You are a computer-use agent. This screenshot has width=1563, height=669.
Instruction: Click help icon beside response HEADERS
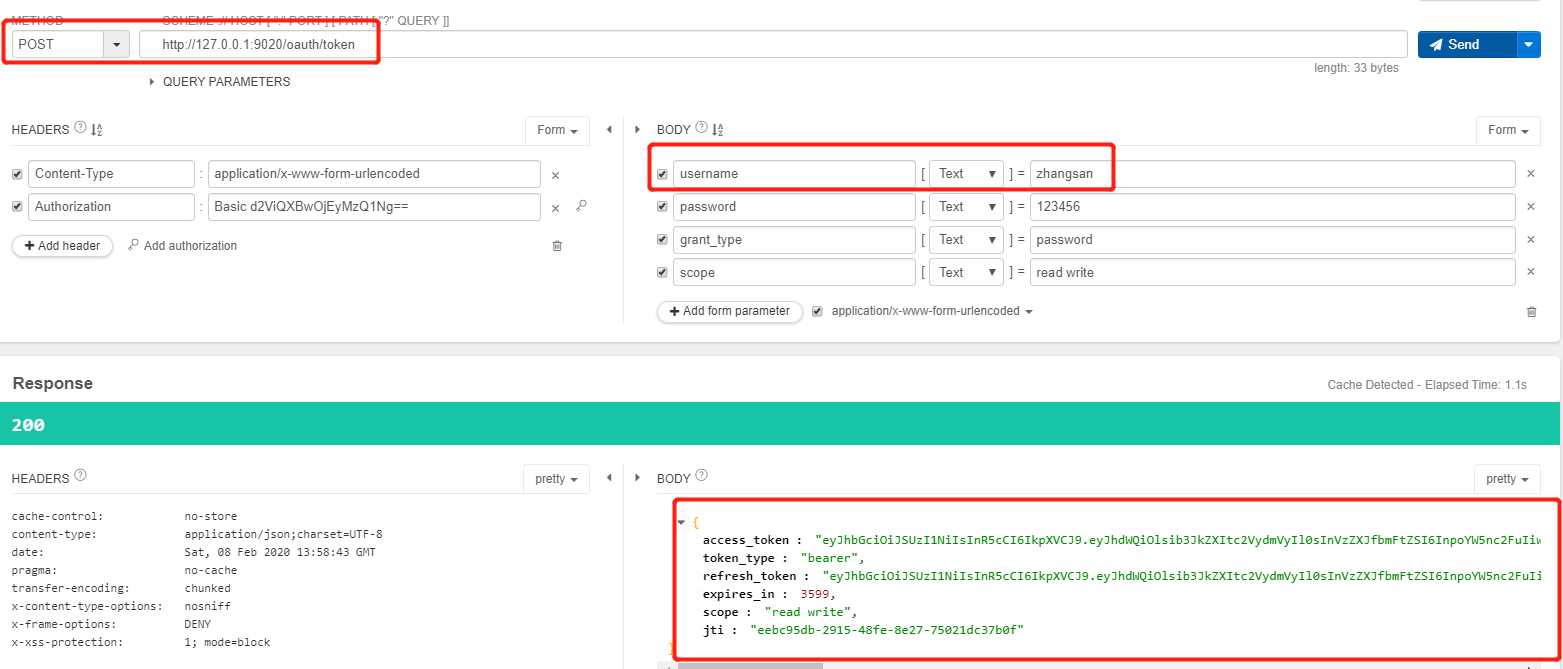pos(80,475)
